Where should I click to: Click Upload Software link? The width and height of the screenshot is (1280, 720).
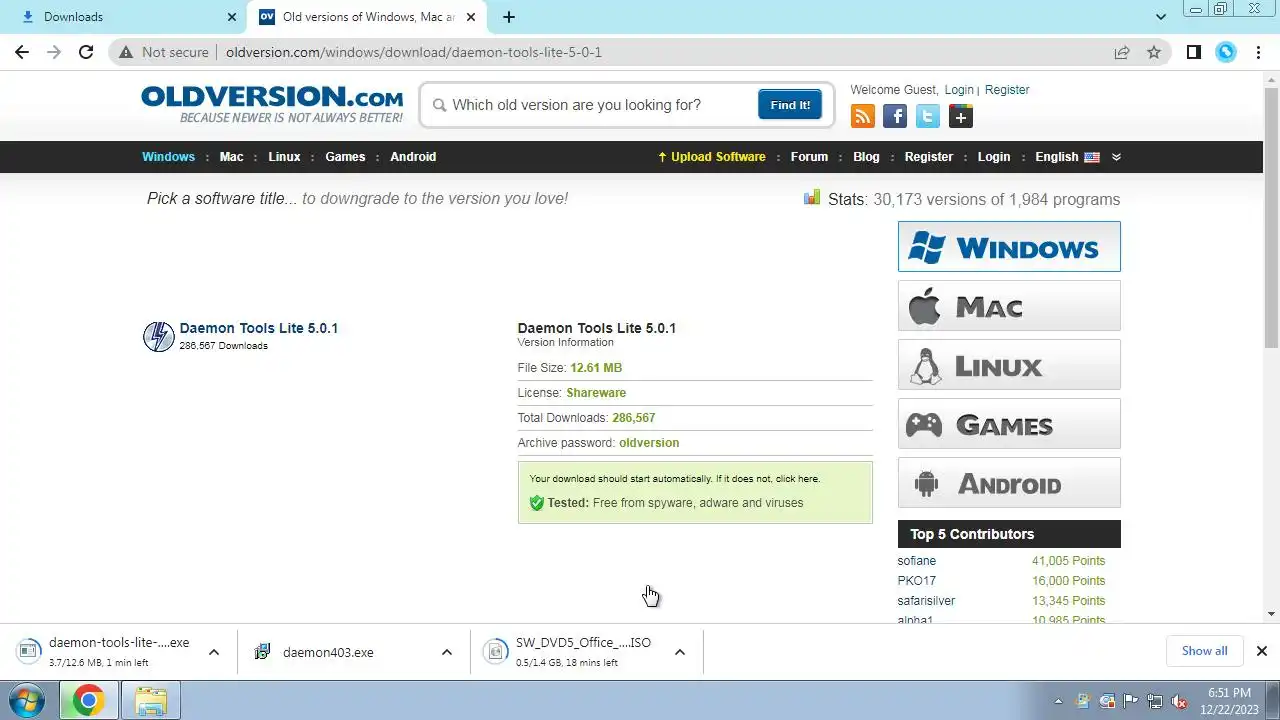(711, 157)
